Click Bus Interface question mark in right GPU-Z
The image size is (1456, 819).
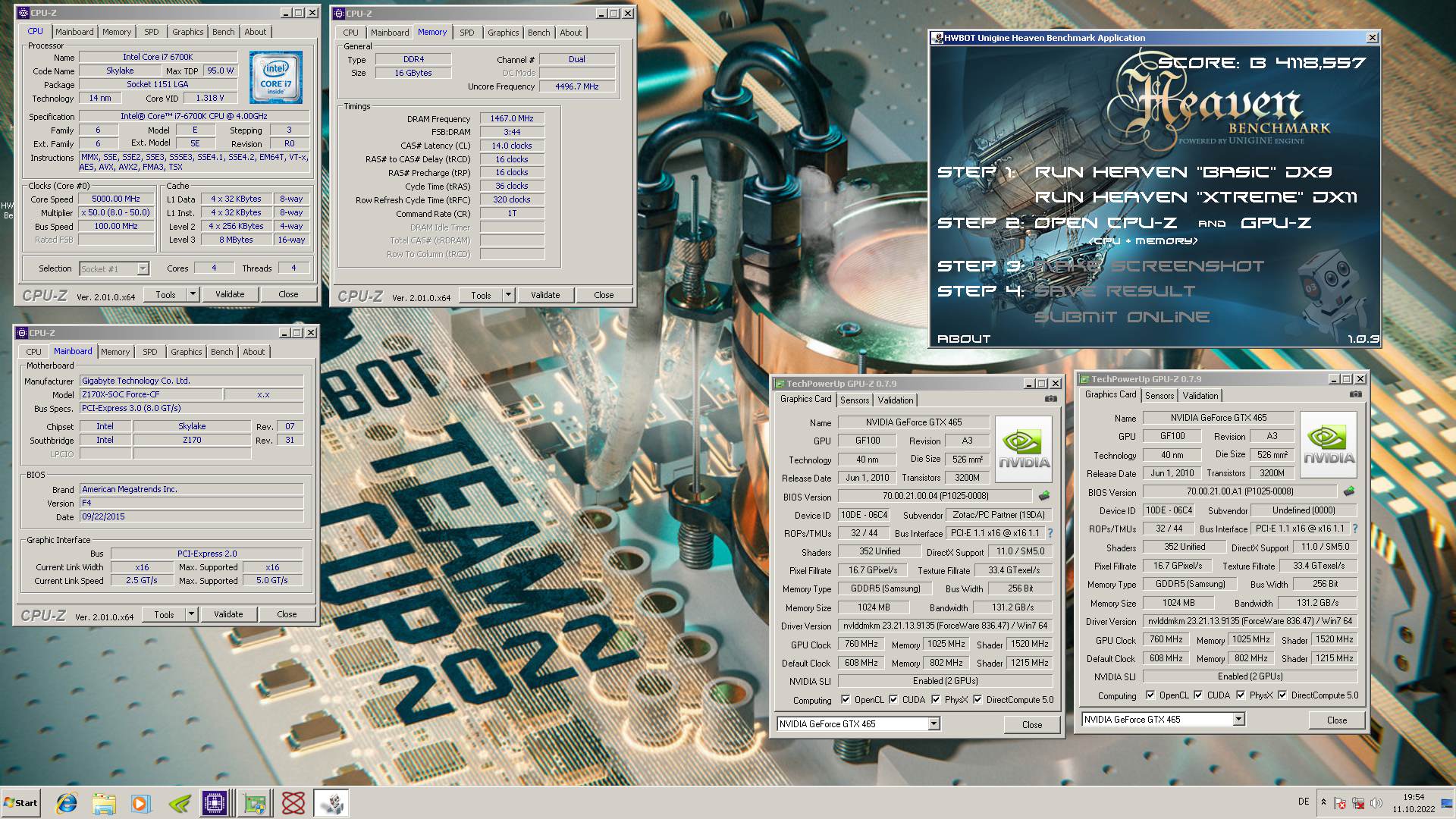[x=1355, y=529]
